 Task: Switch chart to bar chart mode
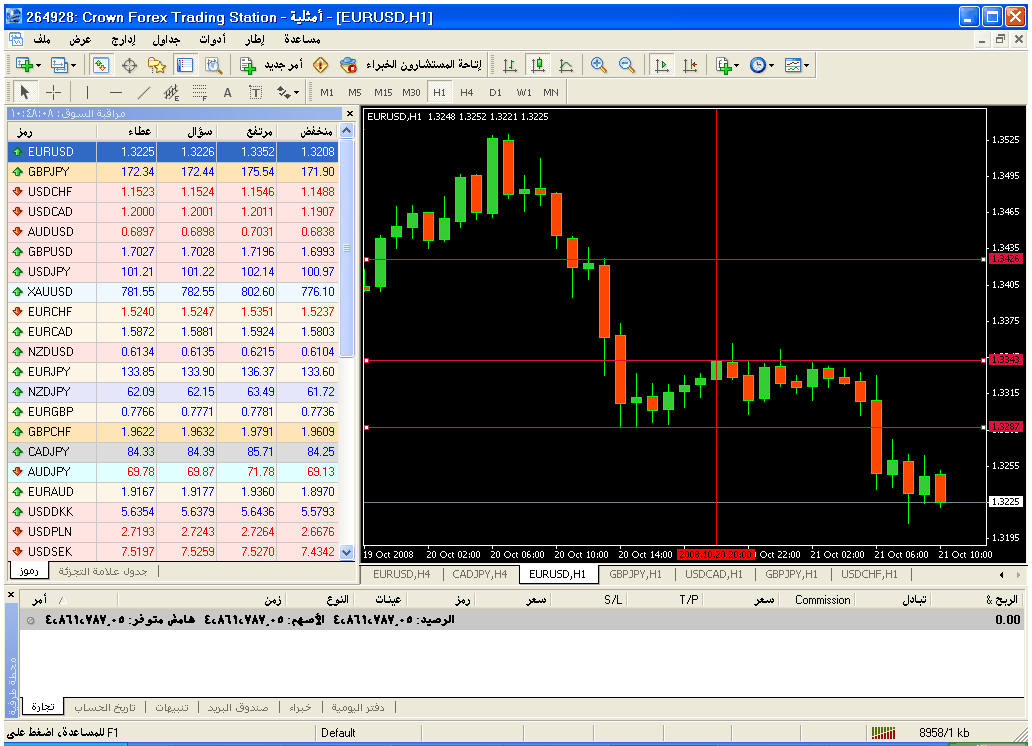pos(510,65)
